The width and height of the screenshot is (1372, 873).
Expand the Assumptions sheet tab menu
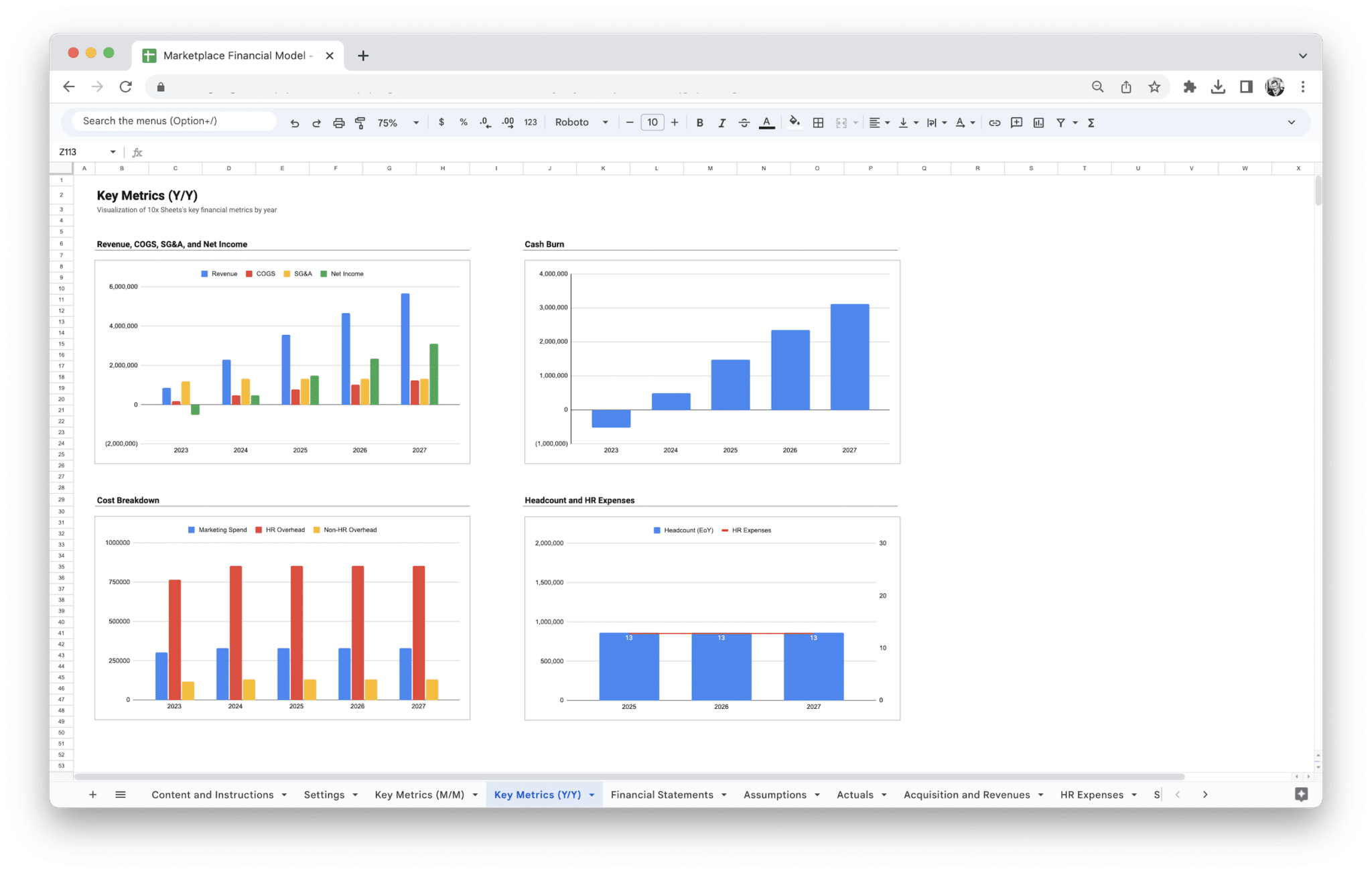click(818, 794)
